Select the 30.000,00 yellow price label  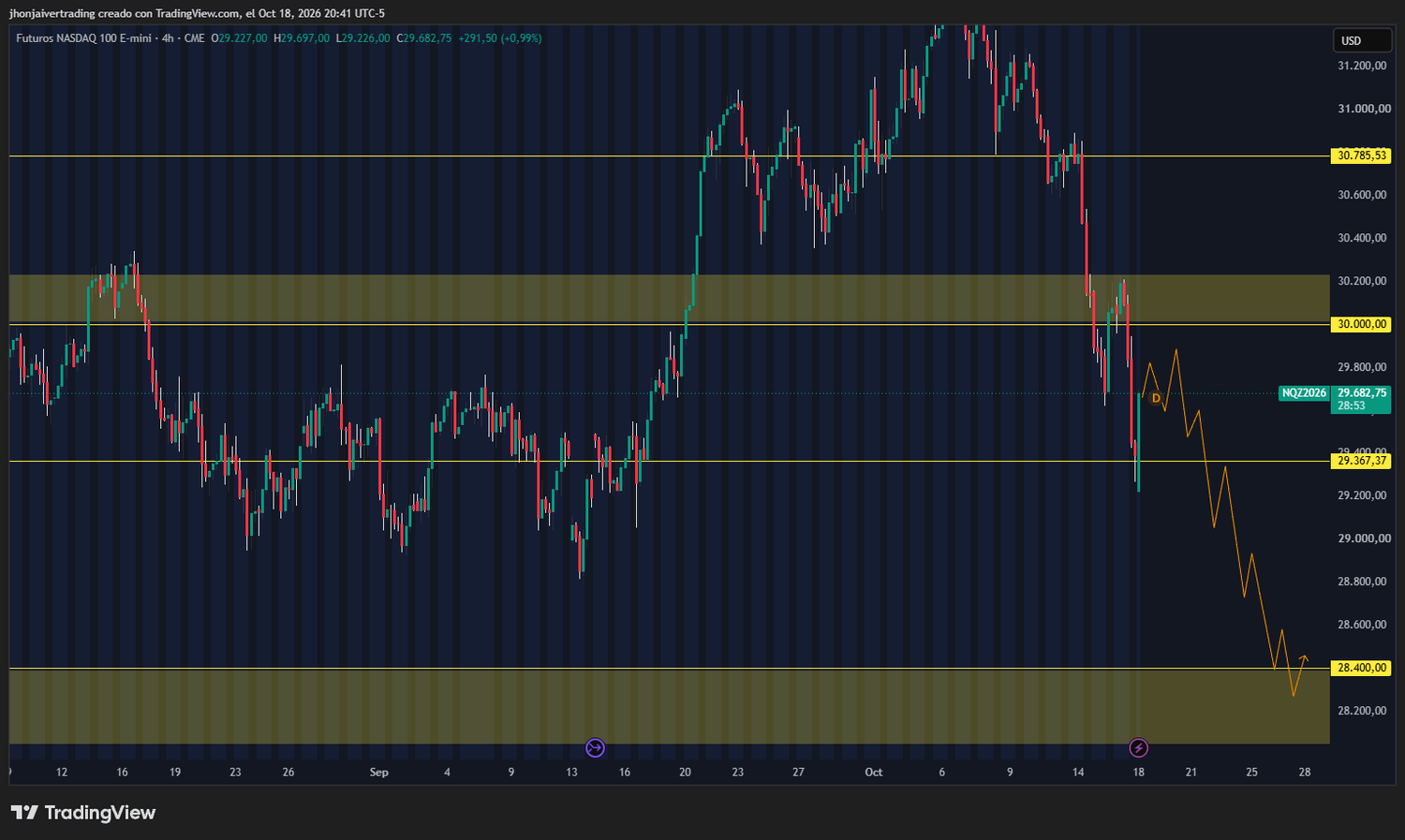[x=1362, y=324]
